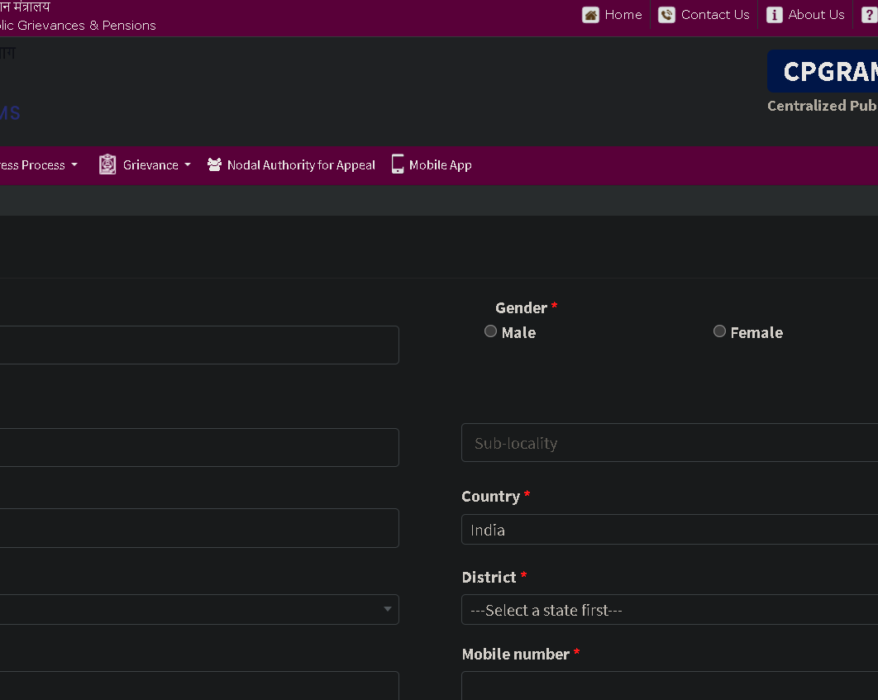Click the About Us info icon
The height and width of the screenshot is (700, 878).
(x=774, y=15)
